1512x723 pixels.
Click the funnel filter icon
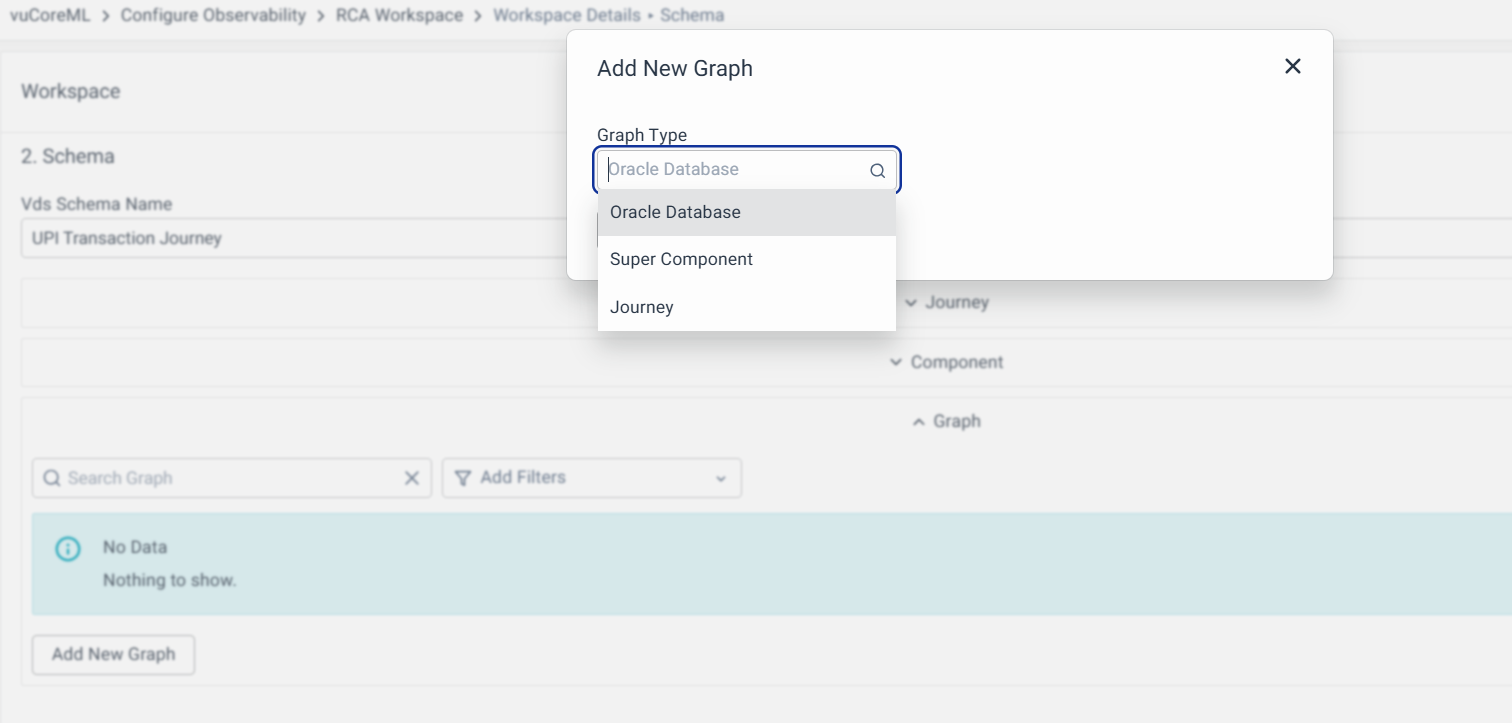click(x=463, y=478)
